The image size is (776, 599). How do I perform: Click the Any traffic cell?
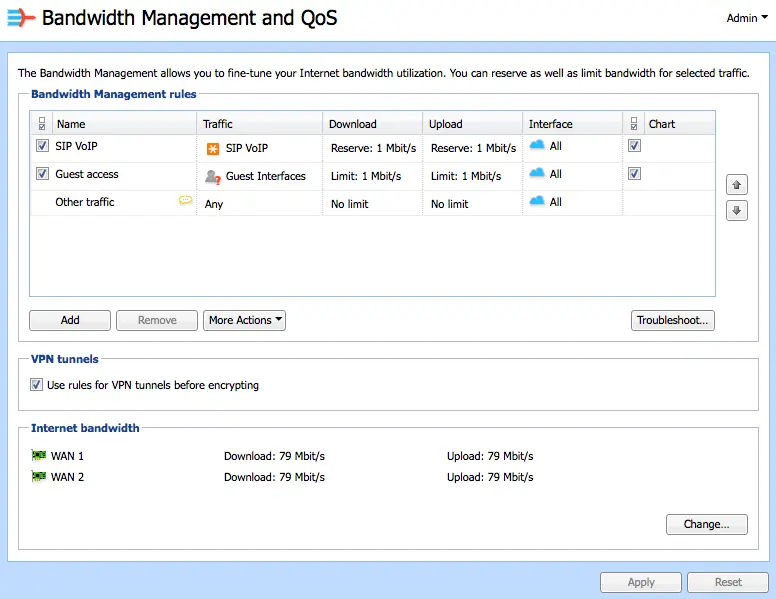pyautogui.click(x=259, y=204)
